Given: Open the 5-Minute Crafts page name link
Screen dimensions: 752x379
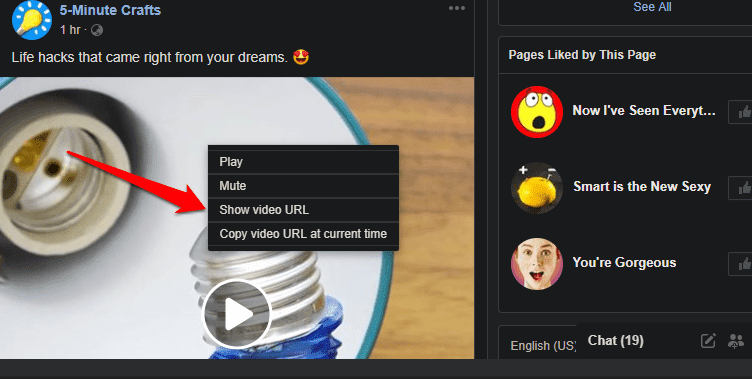Looking at the screenshot, I should tap(110, 10).
